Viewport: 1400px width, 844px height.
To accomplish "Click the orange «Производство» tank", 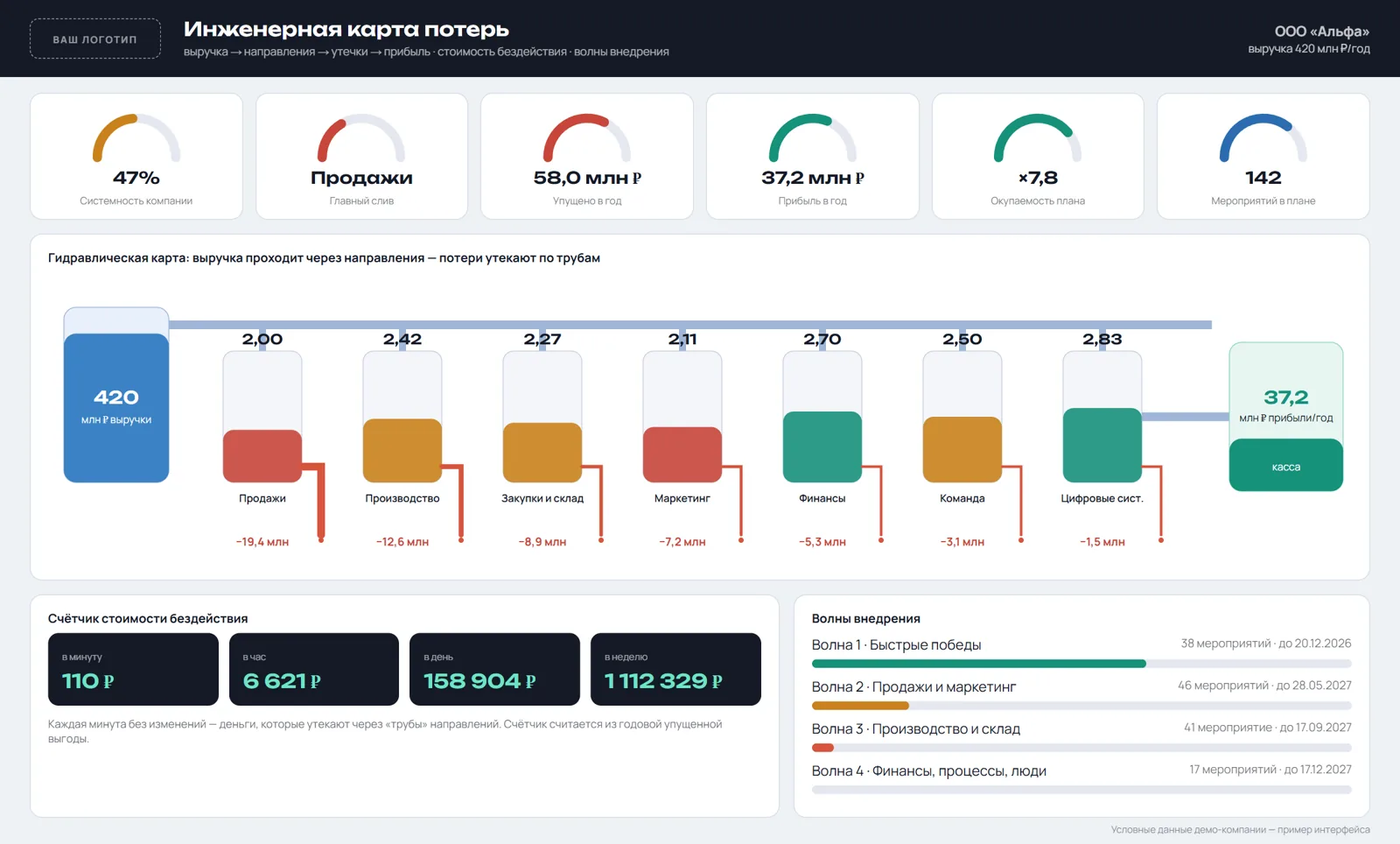I will 402,417.
